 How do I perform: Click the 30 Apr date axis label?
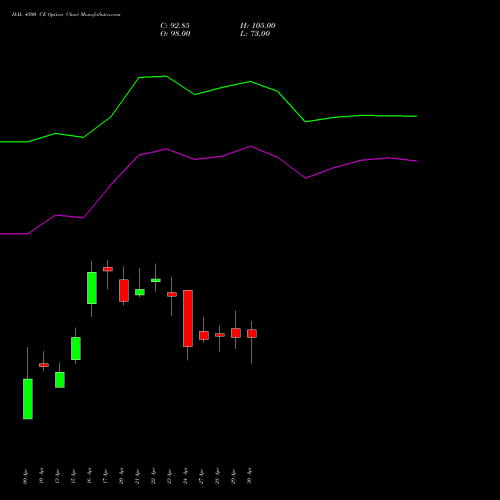[x=250, y=477]
